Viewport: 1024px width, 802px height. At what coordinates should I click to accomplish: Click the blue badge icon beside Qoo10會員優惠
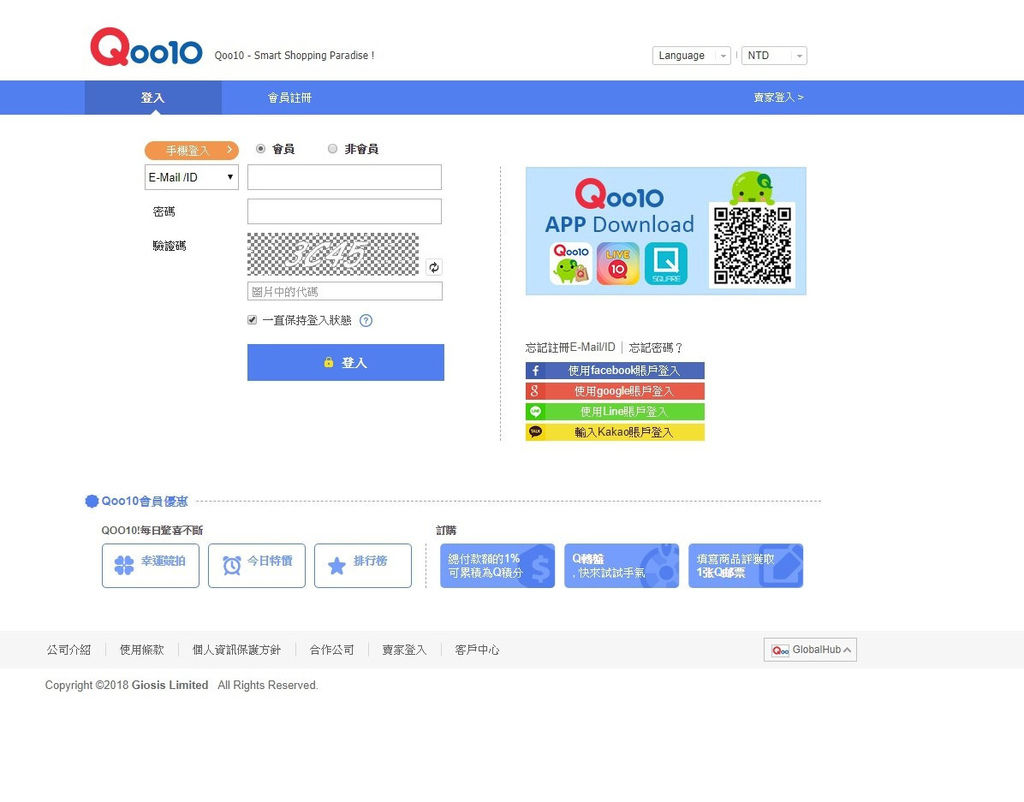(92, 502)
